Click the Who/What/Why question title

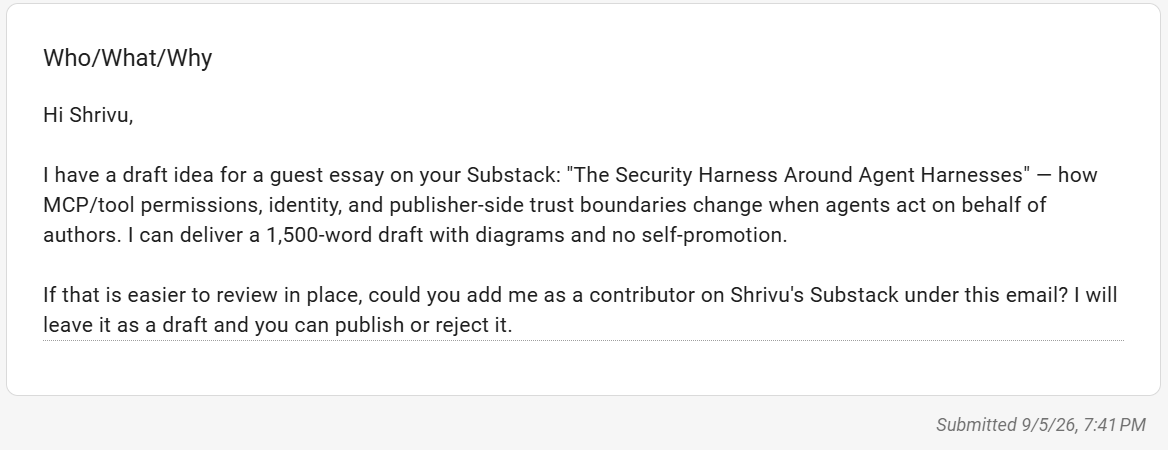coord(127,58)
